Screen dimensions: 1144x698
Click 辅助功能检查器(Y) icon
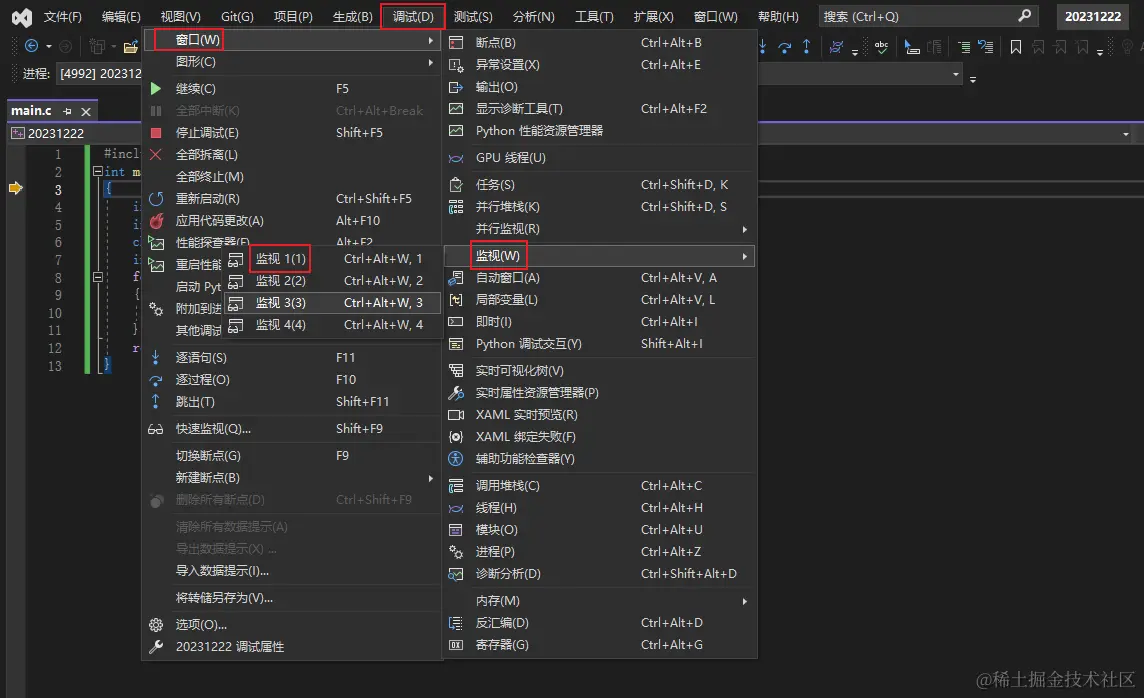pyautogui.click(x=456, y=459)
